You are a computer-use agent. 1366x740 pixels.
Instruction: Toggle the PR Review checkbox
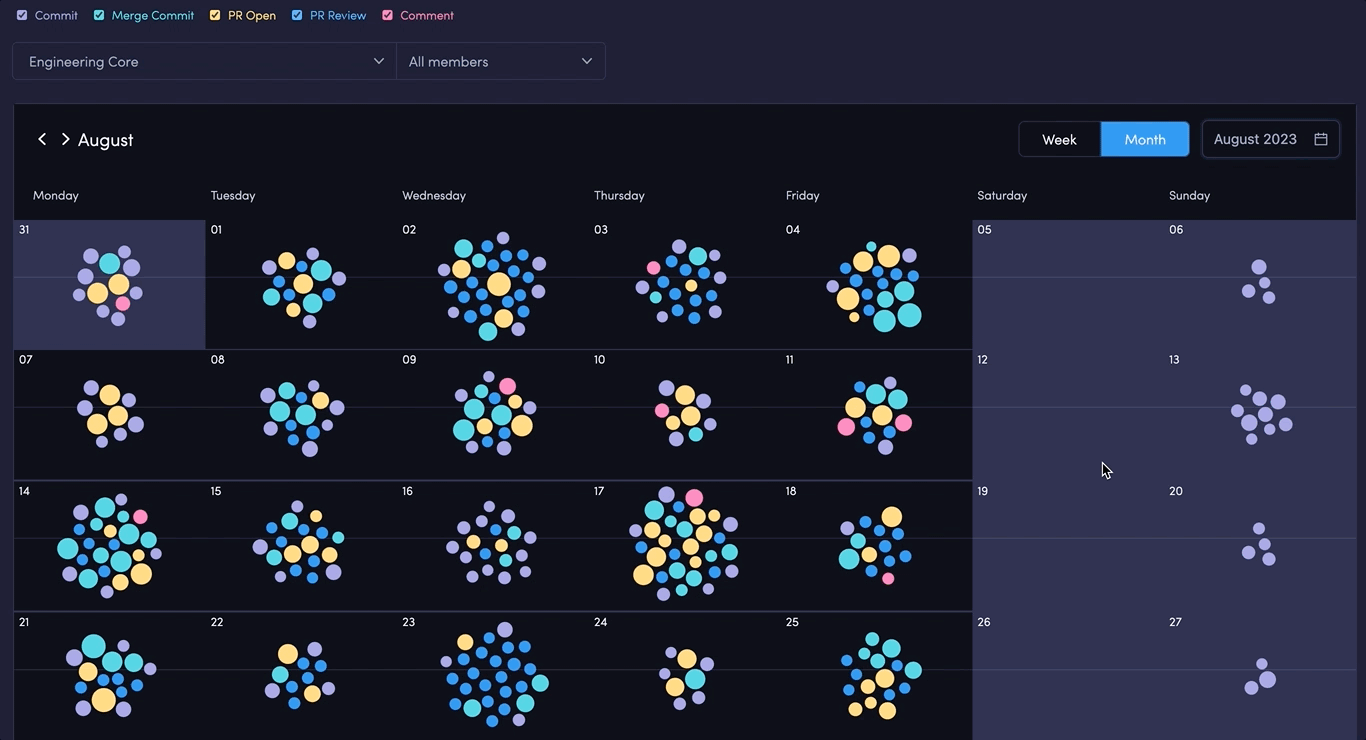point(297,15)
